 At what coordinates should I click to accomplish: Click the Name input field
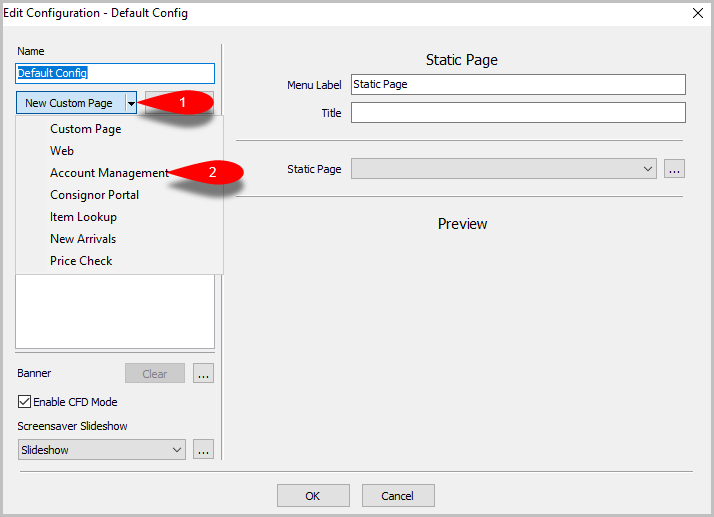[x=115, y=73]
